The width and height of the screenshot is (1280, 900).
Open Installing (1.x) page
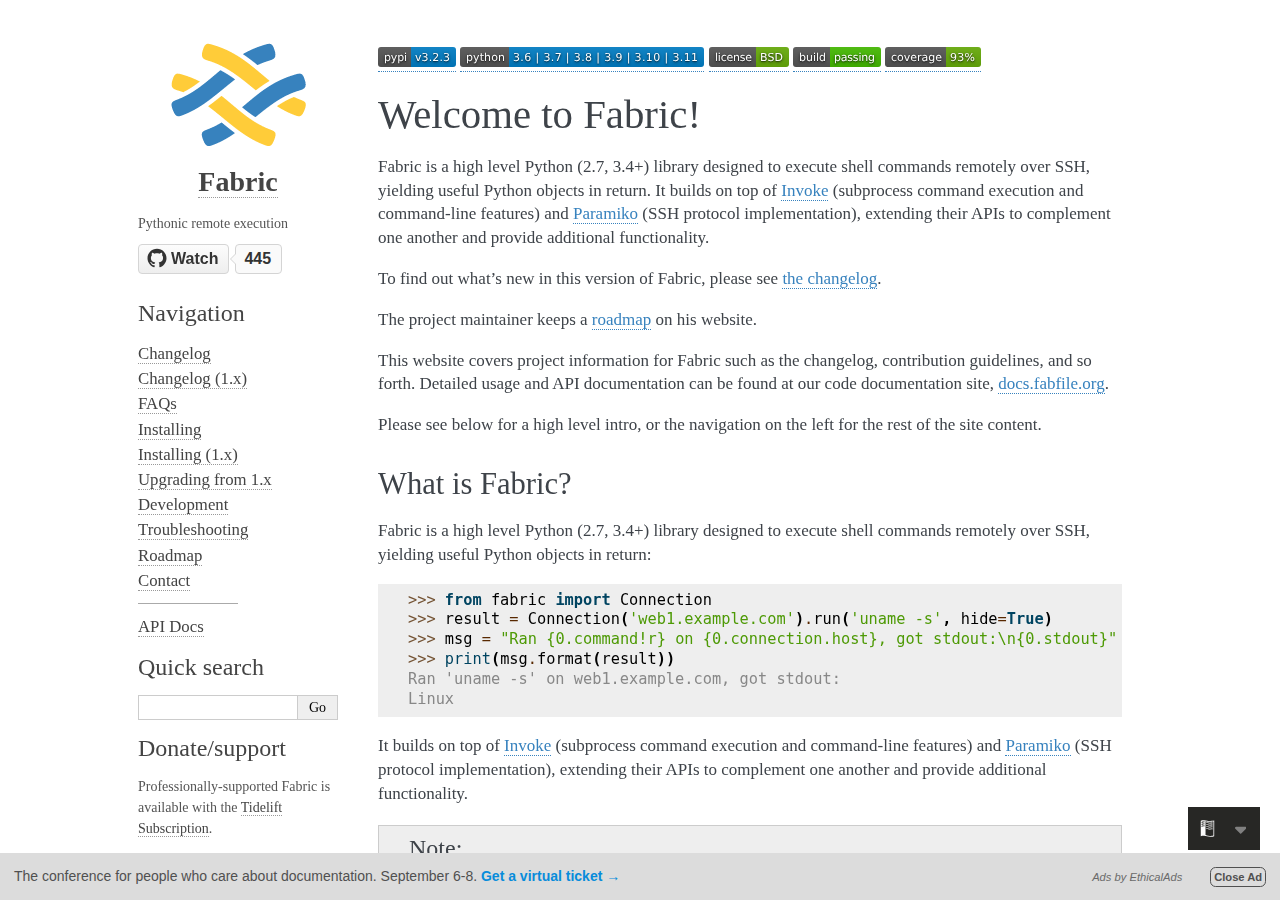pyautogui.click(x=188, y=455)
